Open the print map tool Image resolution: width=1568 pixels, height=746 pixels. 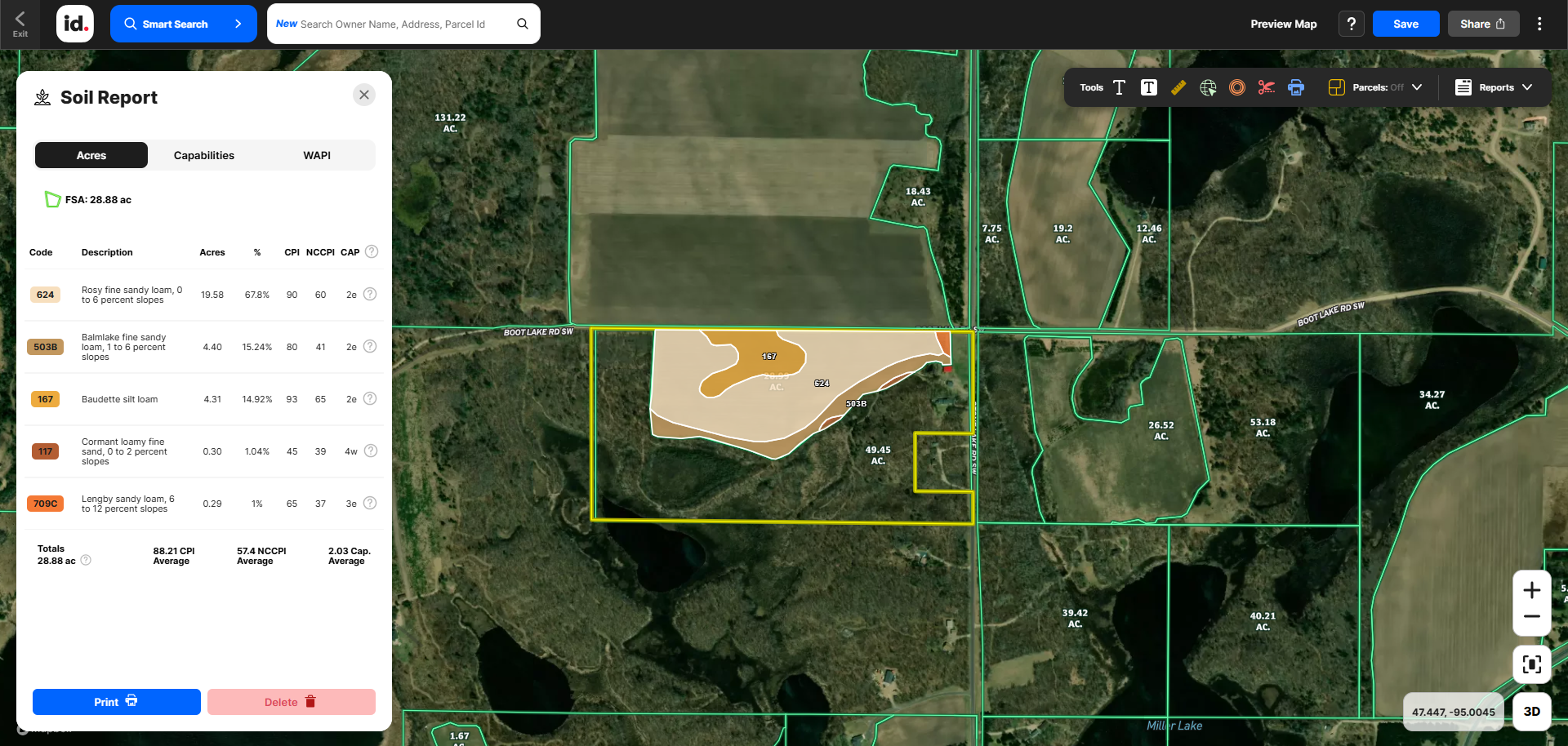click(x=1296, y=87)
